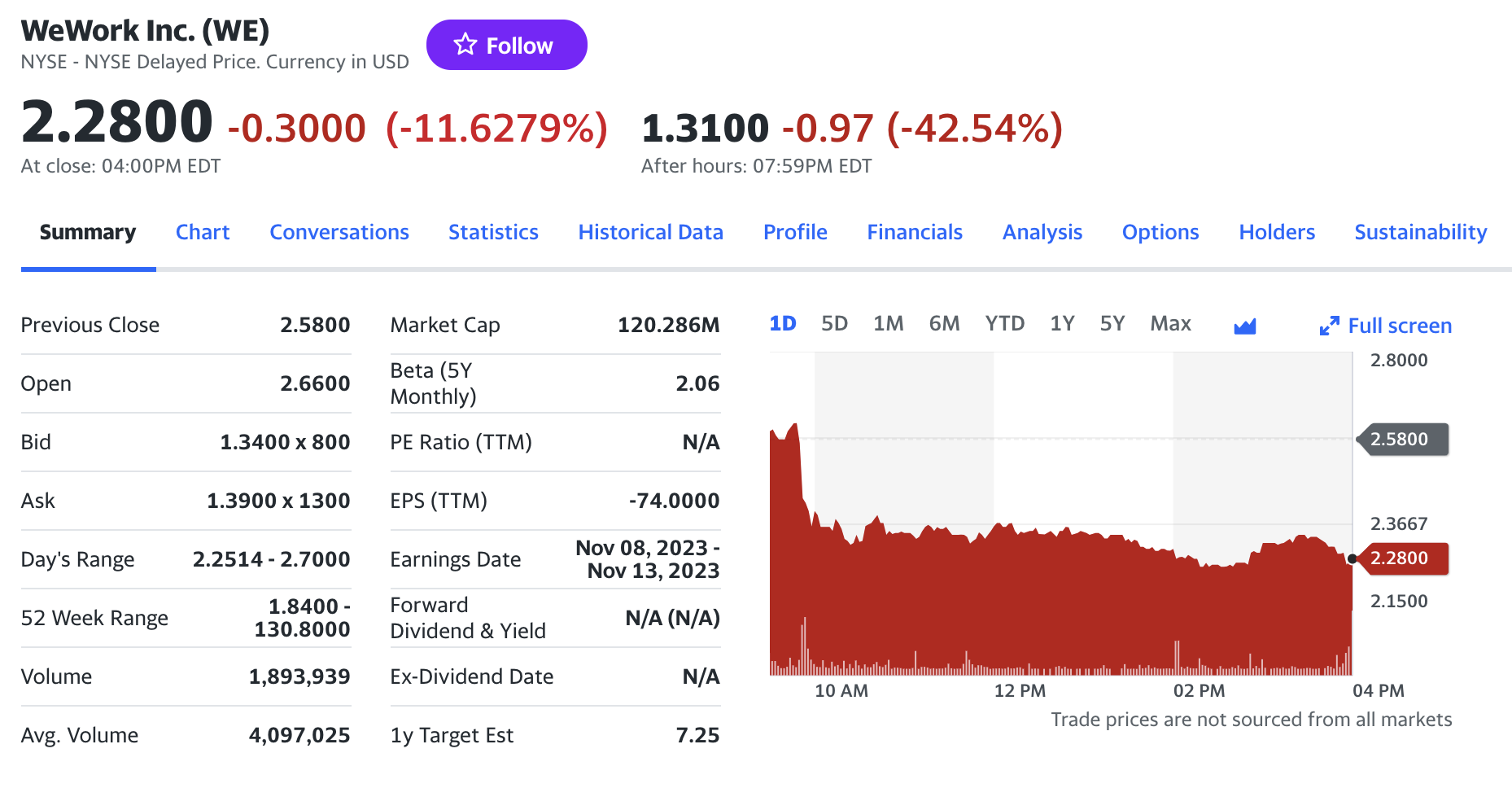Go to the Options tab
The height and width of the screenshot is (788, 1512).
[x=1160, y=233]
